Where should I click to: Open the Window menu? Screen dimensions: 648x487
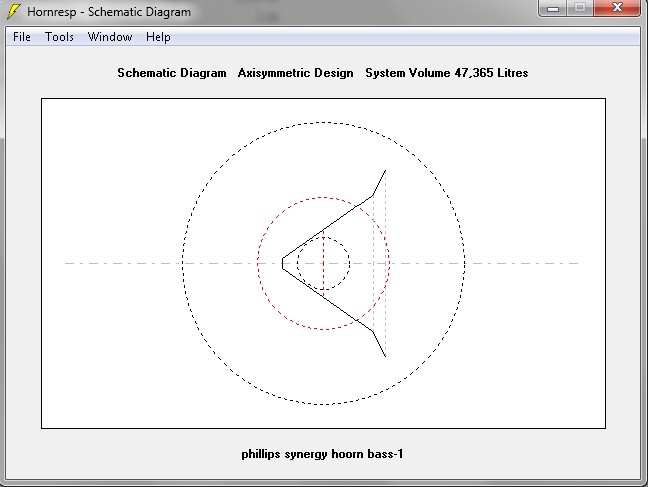[110, 37]
